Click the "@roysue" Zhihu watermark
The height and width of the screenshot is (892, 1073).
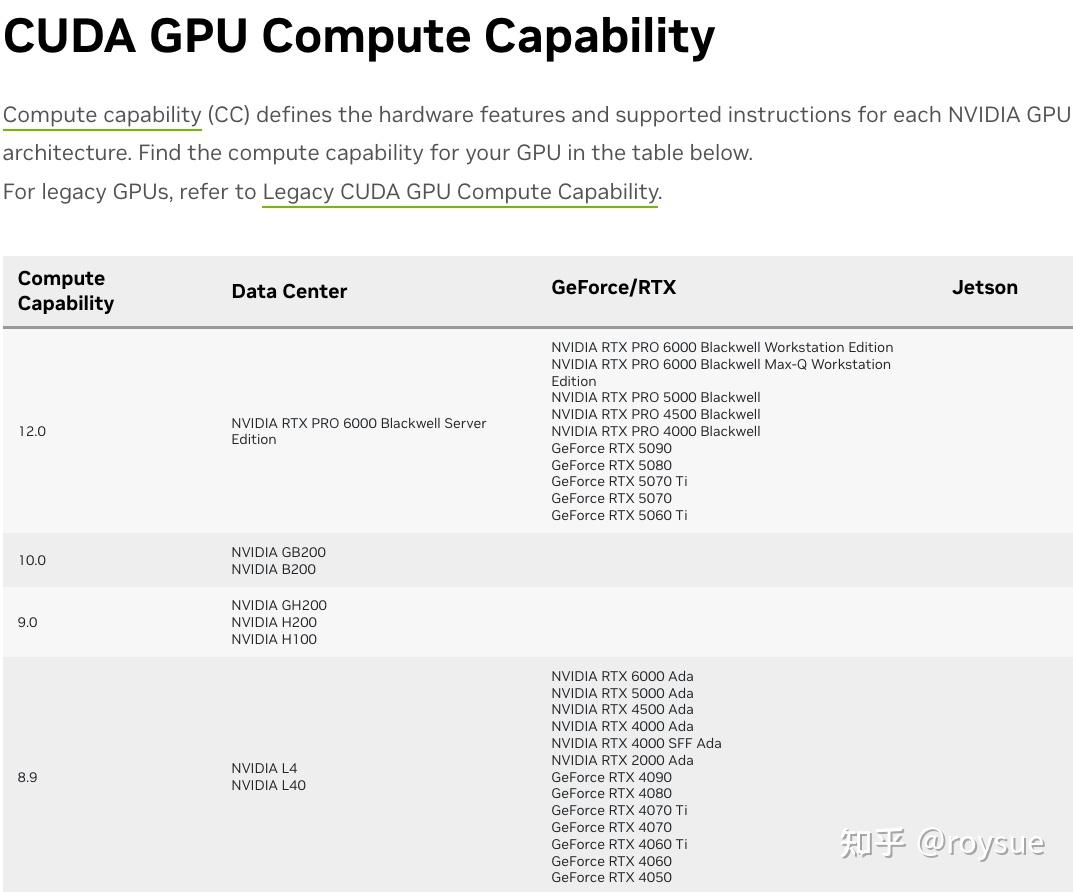(981, 842)
